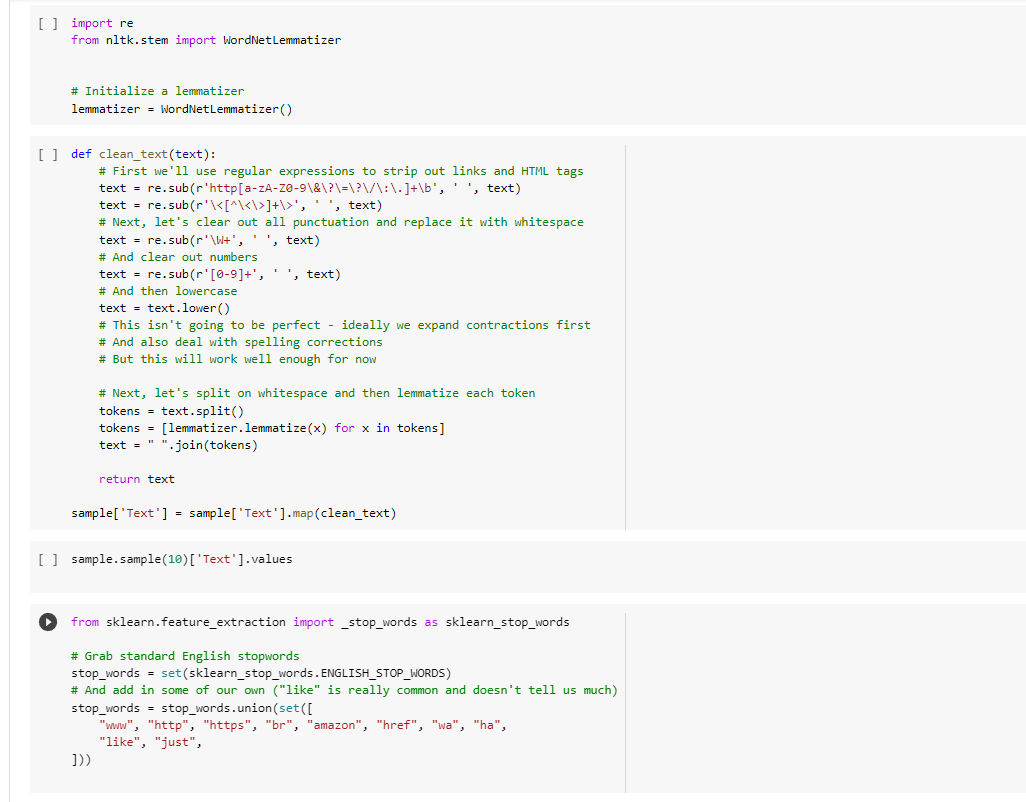Click the clean_text function definition line

click(140, 153)
